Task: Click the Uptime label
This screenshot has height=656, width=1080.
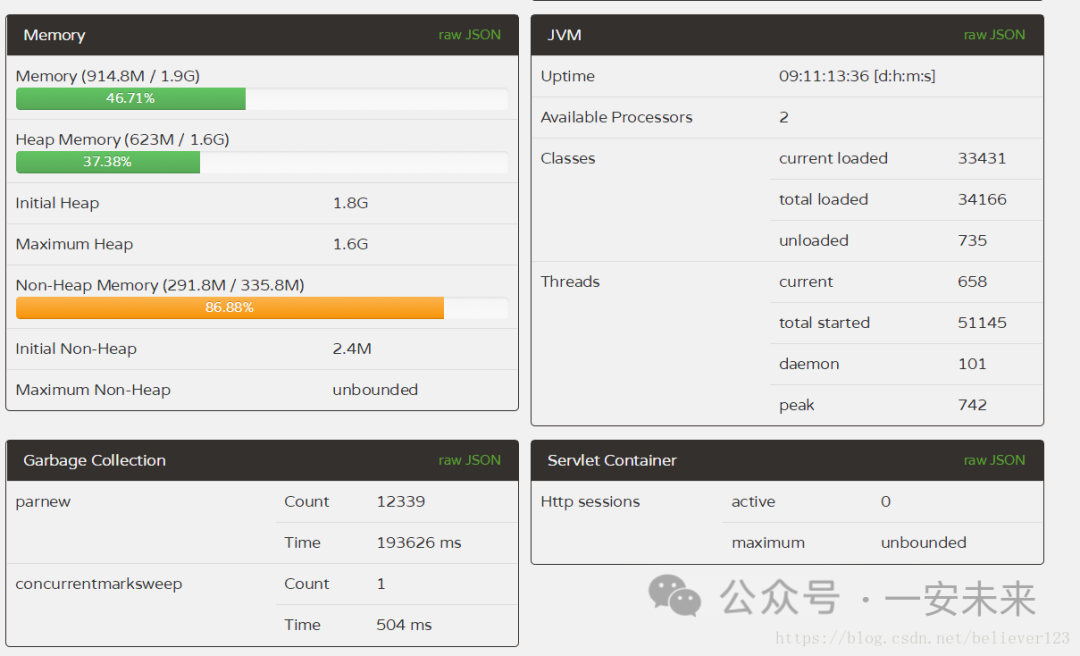Action: coord(568,76)
